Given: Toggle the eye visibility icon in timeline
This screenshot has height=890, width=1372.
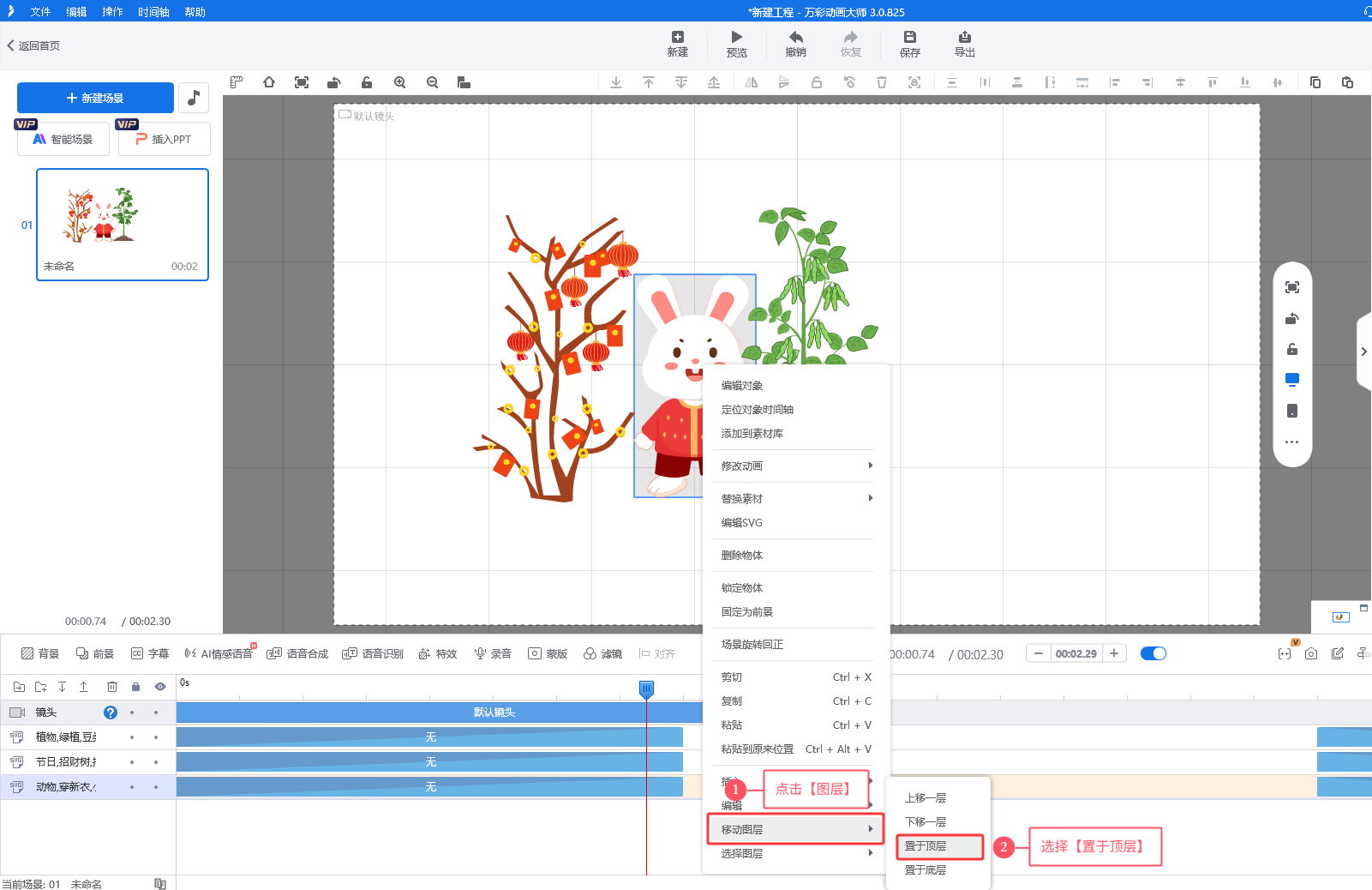Looking at the screenshot, I should click(x=160, y=687).
